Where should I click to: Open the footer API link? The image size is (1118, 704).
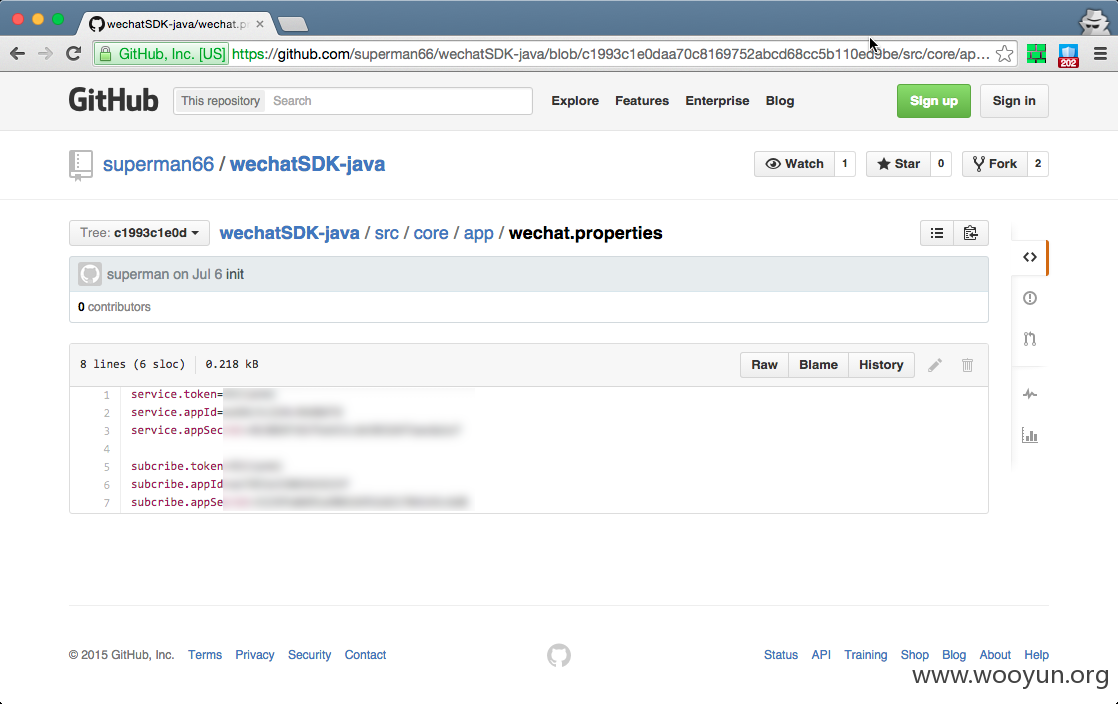coord(821,655)
